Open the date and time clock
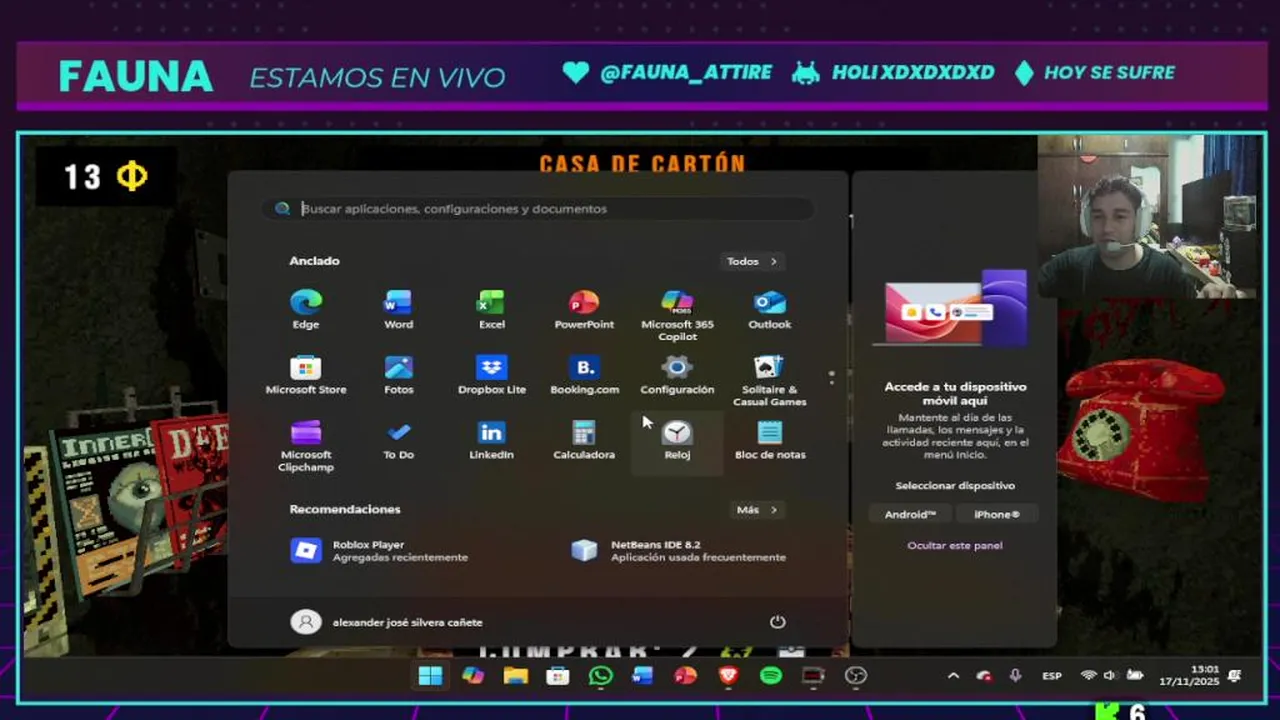The image size is (1280, 720). (x=1189, y=676)
